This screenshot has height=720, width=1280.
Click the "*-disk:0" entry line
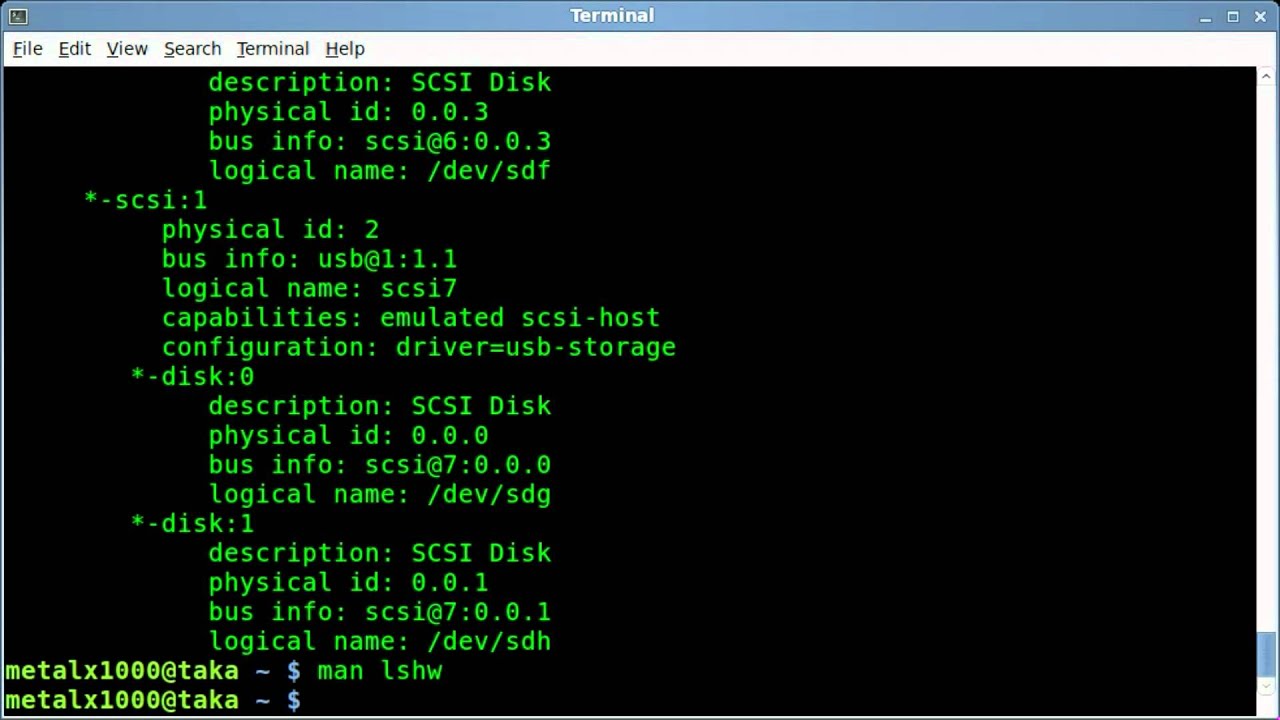(x=193, y=377)
